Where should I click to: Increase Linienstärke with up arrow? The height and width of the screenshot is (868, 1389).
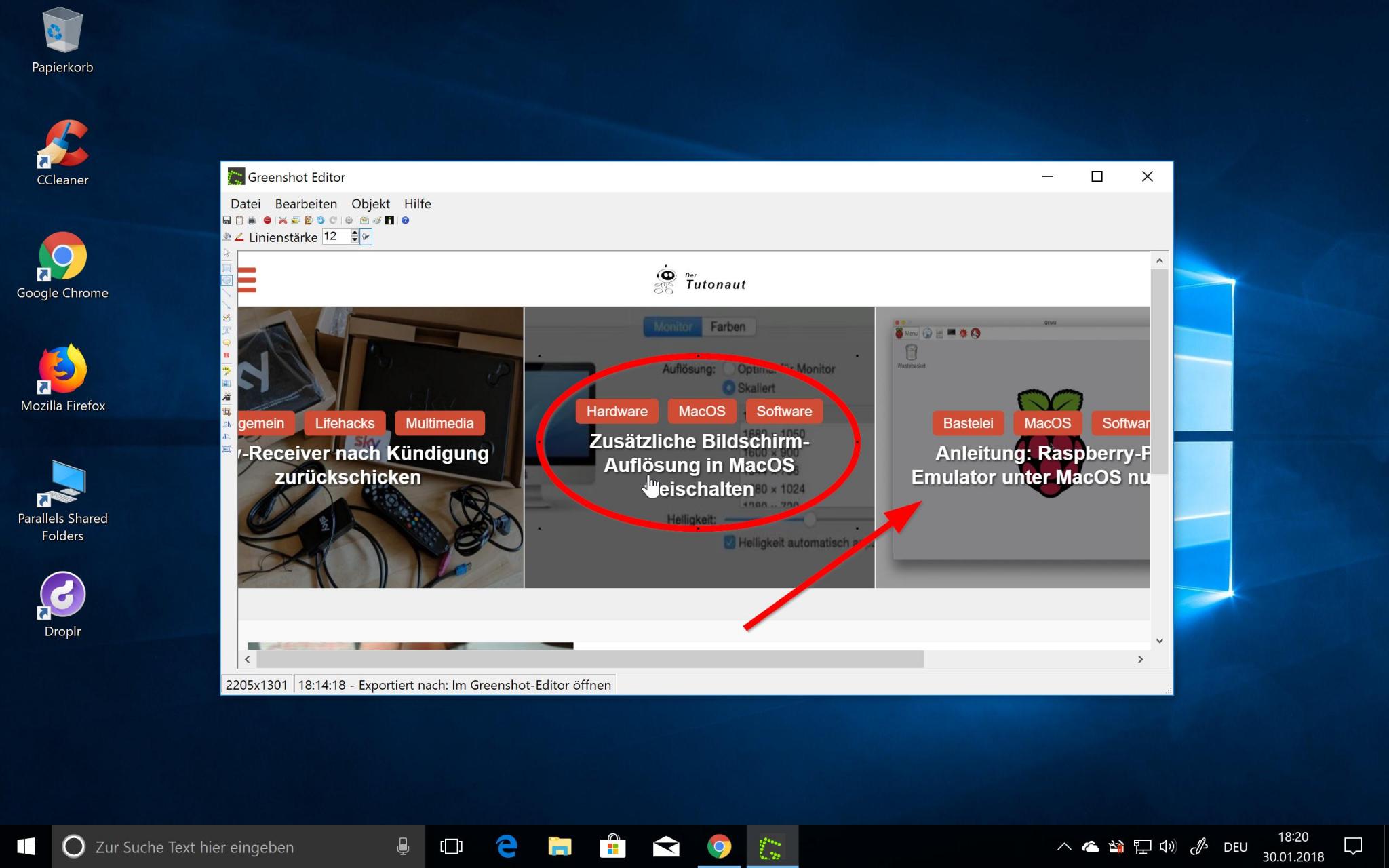click(354, 233)
